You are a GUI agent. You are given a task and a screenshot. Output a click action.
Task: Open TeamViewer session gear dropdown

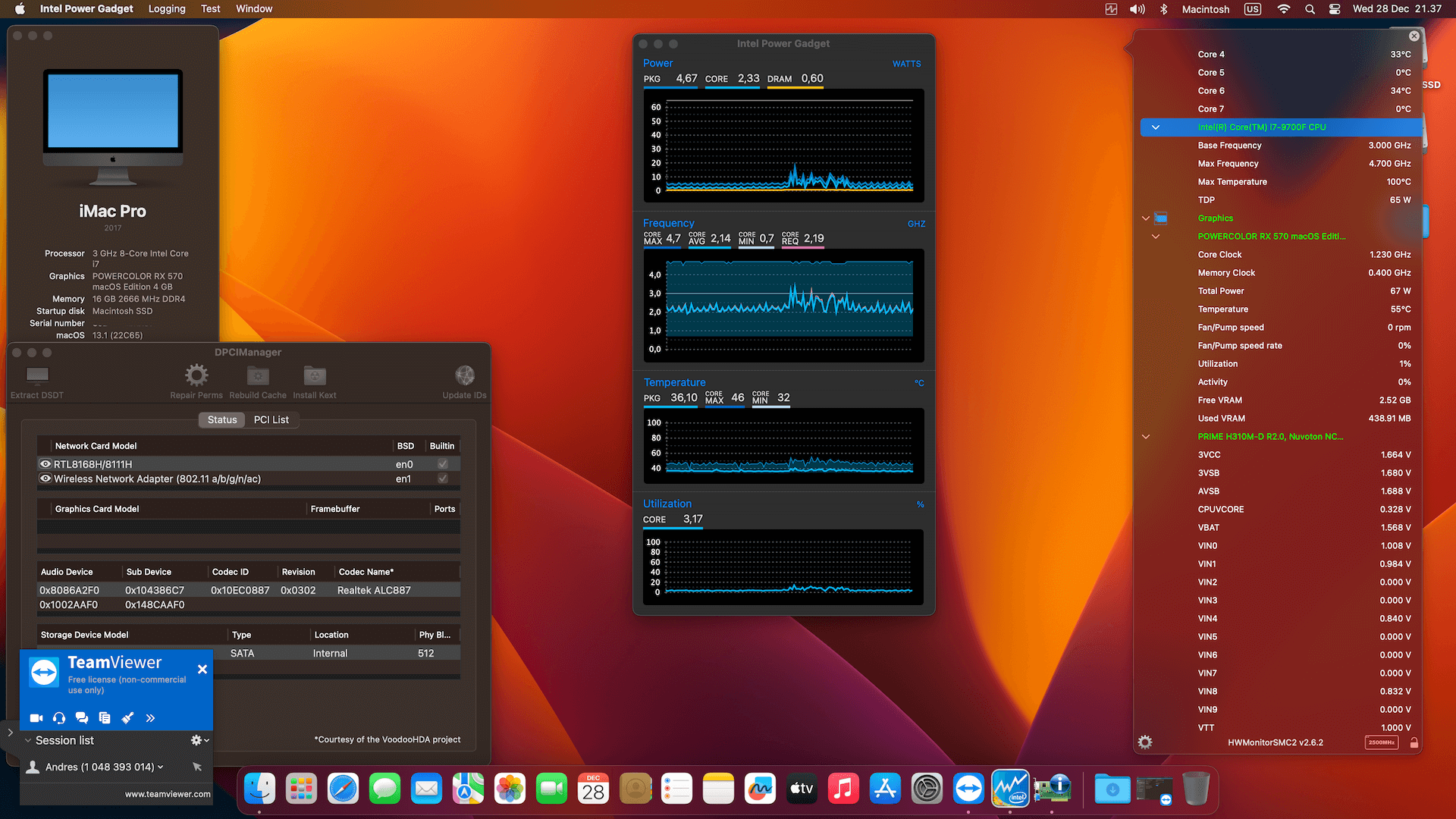[x=199, y=740]
